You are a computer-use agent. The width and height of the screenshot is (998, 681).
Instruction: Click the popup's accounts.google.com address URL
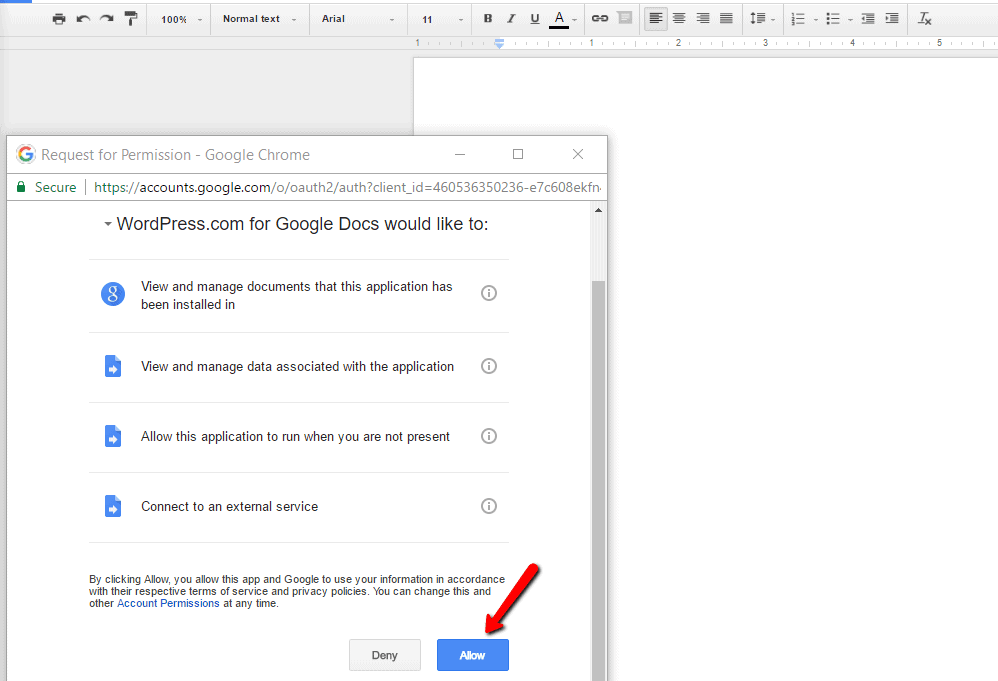pos(347,187)
